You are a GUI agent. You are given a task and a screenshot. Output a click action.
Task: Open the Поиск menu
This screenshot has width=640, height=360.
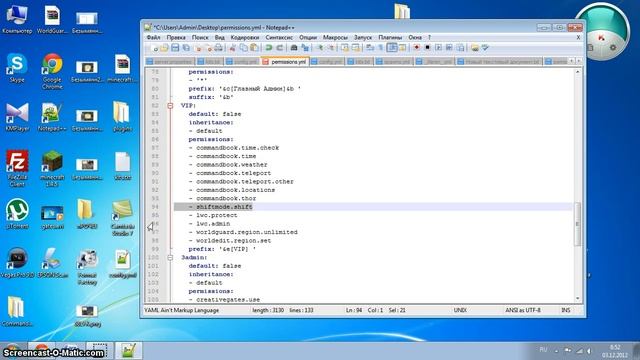[x=200, y=37]
